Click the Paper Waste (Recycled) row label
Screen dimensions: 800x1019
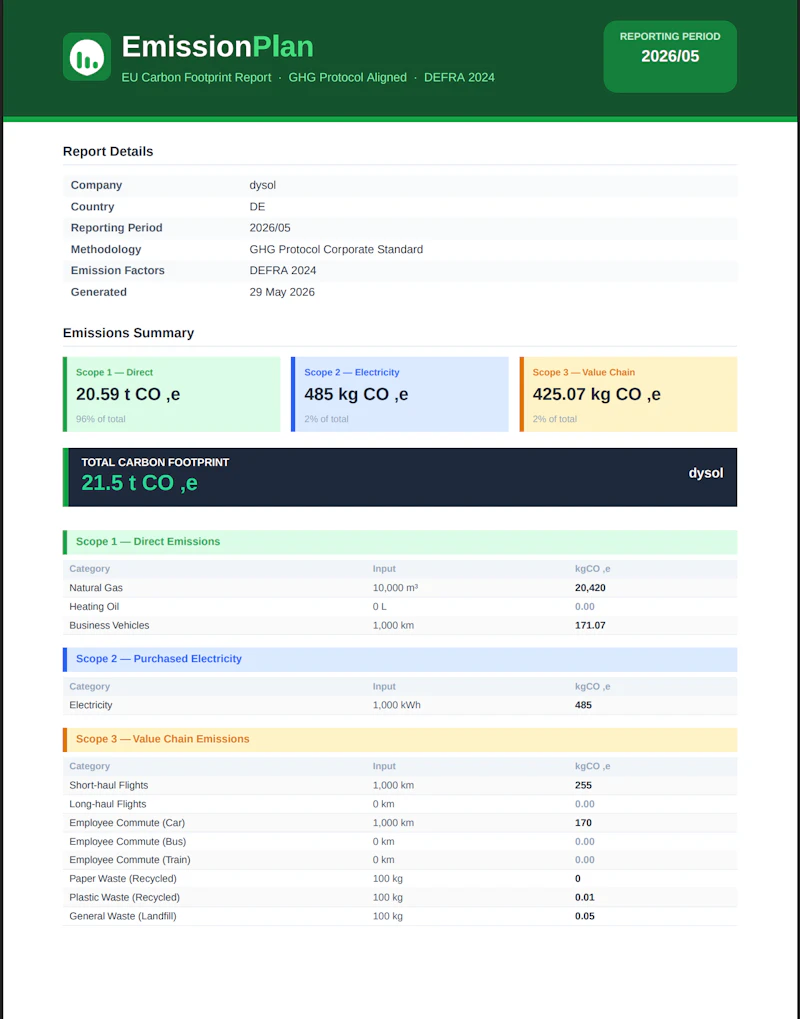tap(123, 879)
